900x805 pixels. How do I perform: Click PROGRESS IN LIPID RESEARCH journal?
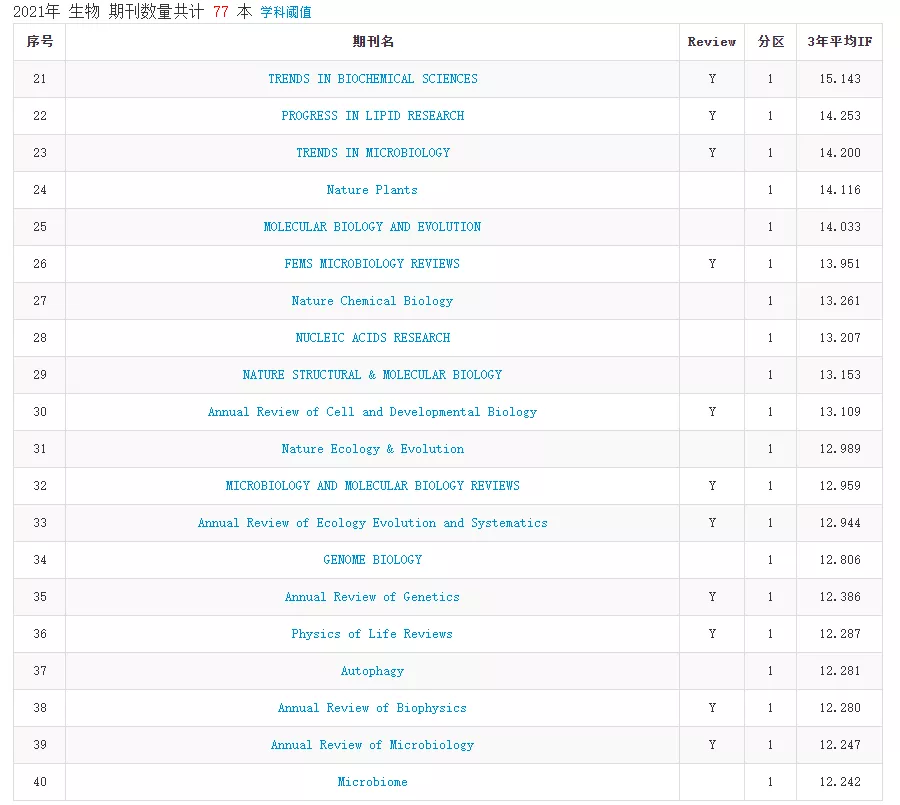372,116
